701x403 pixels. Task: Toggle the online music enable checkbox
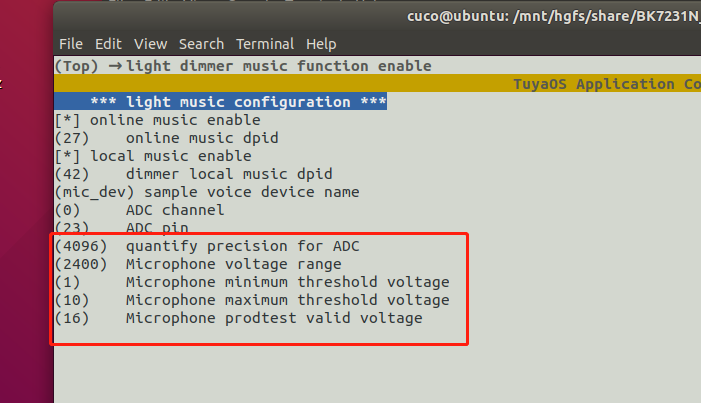pos(67,120)
